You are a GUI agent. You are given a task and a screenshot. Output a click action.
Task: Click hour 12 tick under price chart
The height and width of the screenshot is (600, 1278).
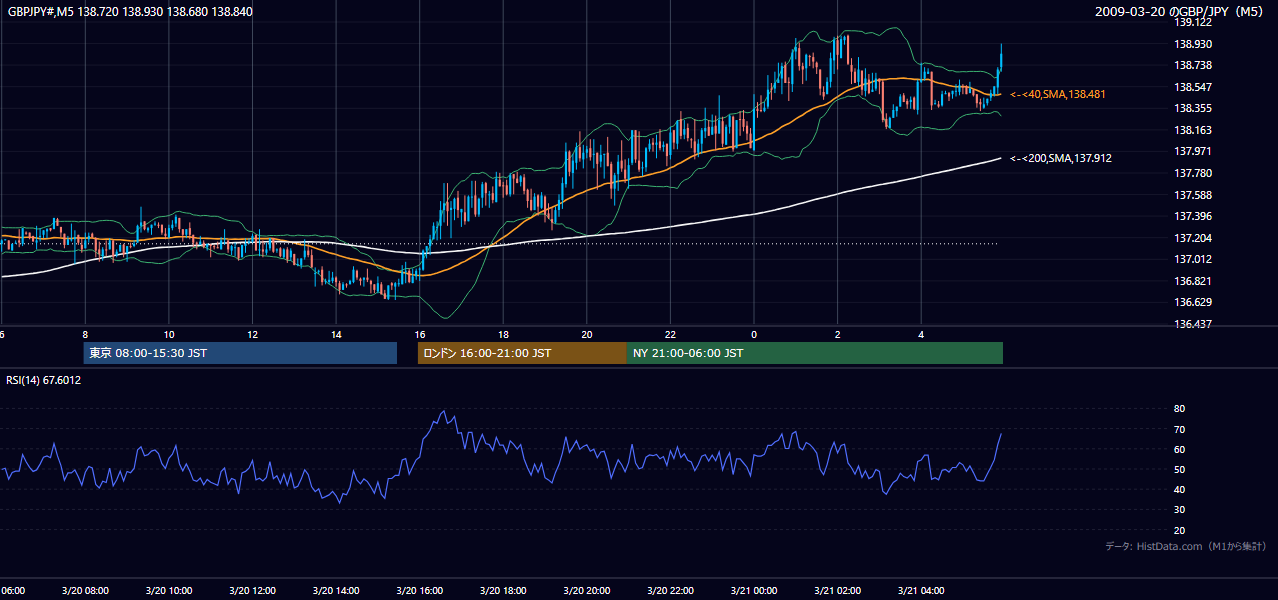253,335
